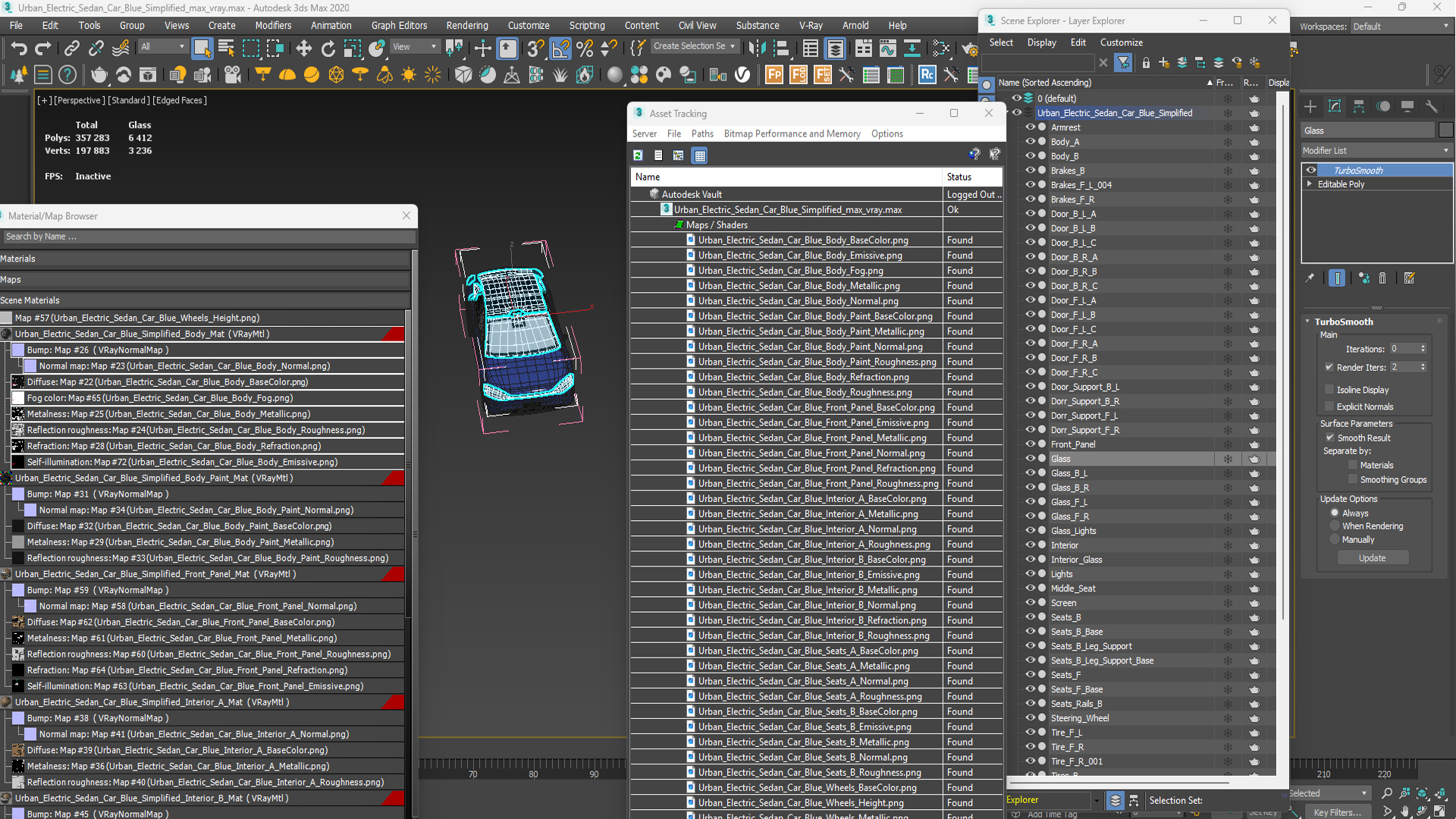The image size is (1456, 819).
Task: Create a Teapot primitive from toolbar
Action: (x=99, y=74)
